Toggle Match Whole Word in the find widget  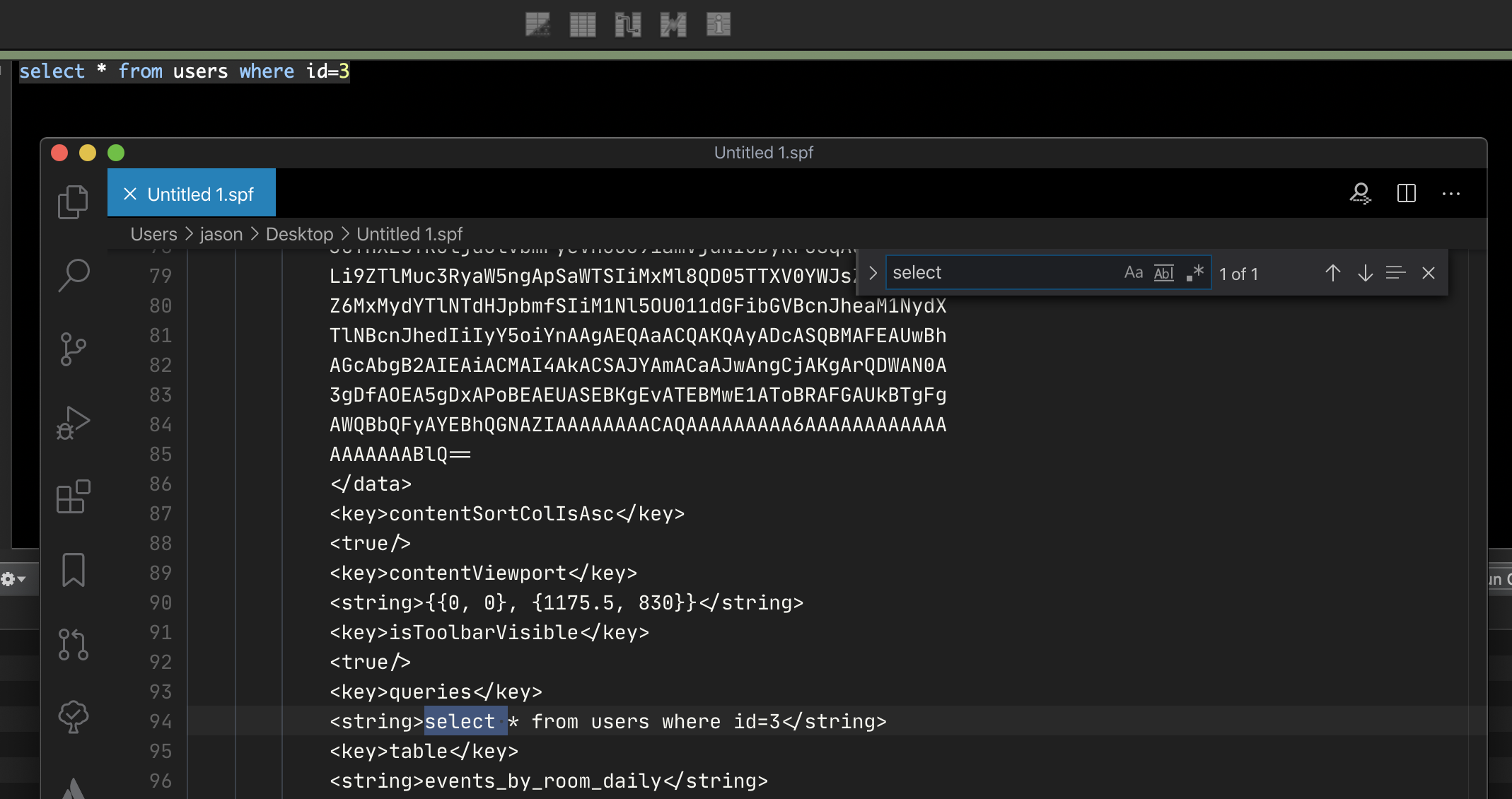point(1163,272)
